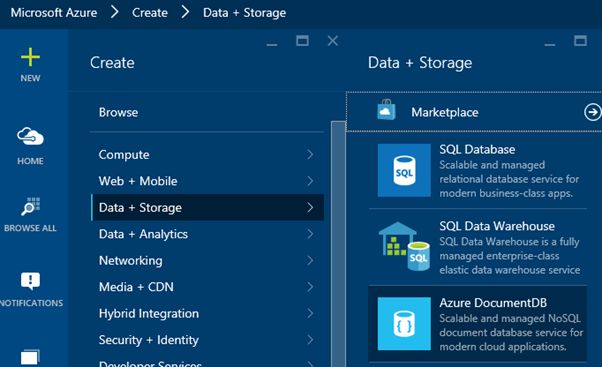This screenshot has height=367, width=602.
Task: Click the Create blade vertical scrollbar
Action: coord(338,244)
